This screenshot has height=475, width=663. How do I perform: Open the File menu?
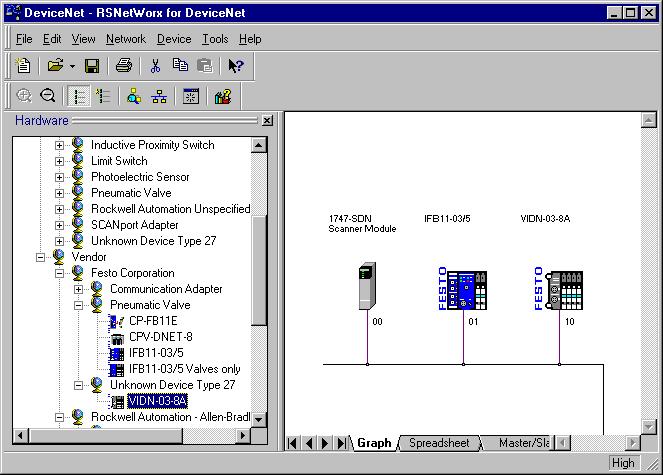pos(24,39)
